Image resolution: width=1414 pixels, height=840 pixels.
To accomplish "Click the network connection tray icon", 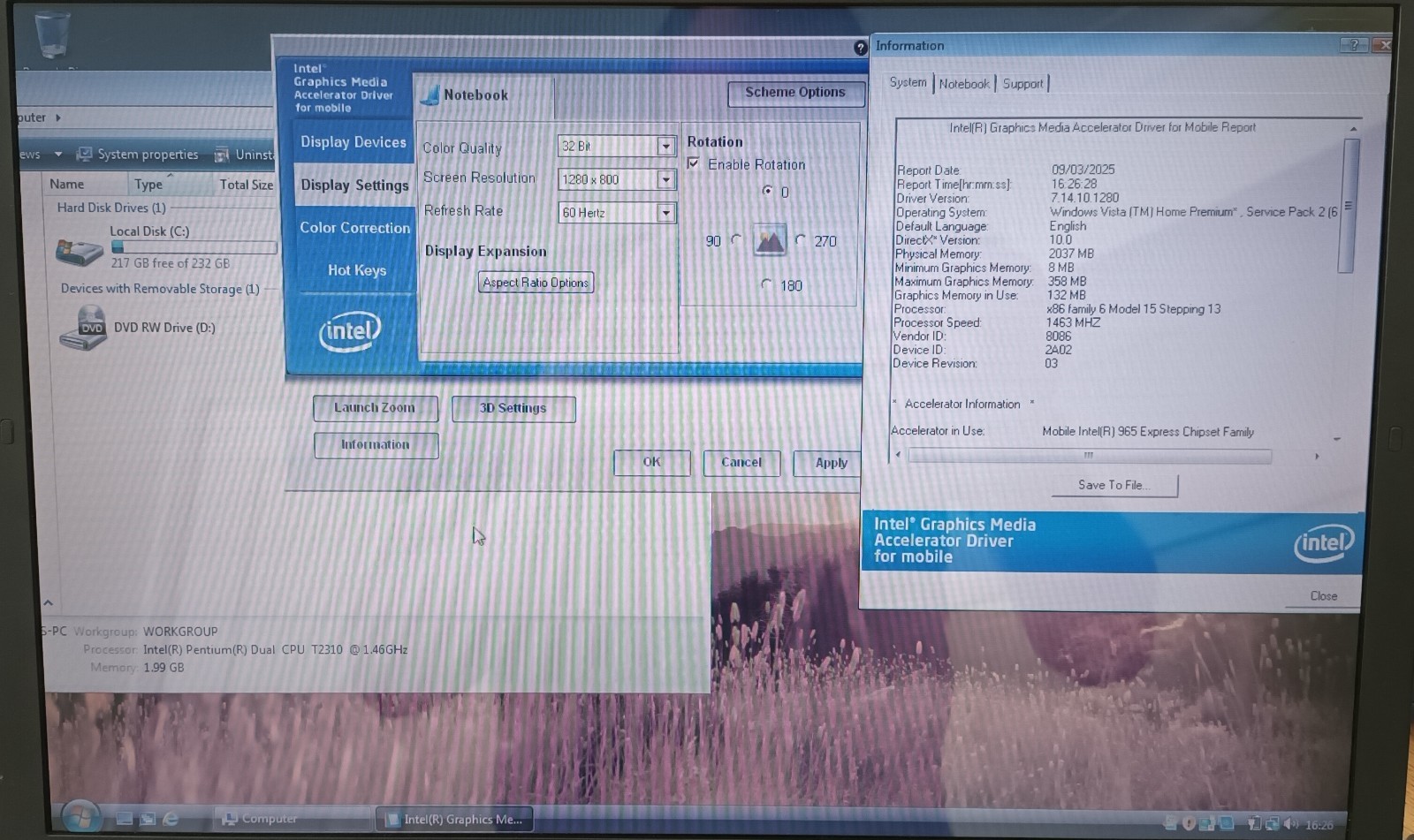I will coord(1272,823).
